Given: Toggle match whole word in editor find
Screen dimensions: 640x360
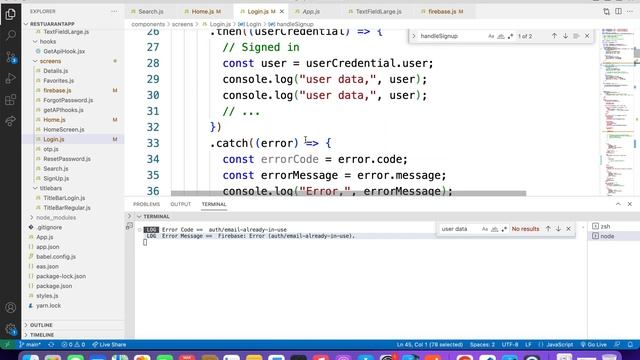Looking at the screenshot, I should tap(501, 36).
